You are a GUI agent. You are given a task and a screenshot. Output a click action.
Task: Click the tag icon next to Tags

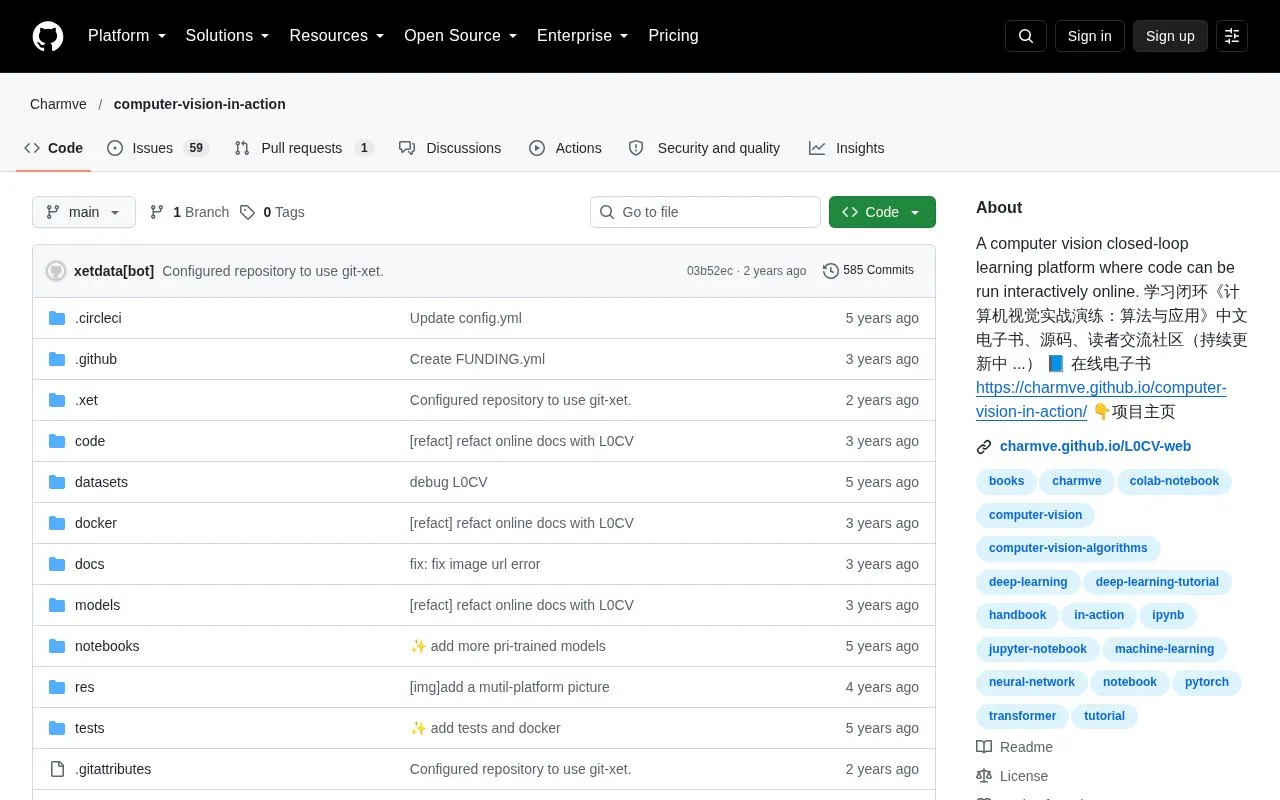[248, 212]
